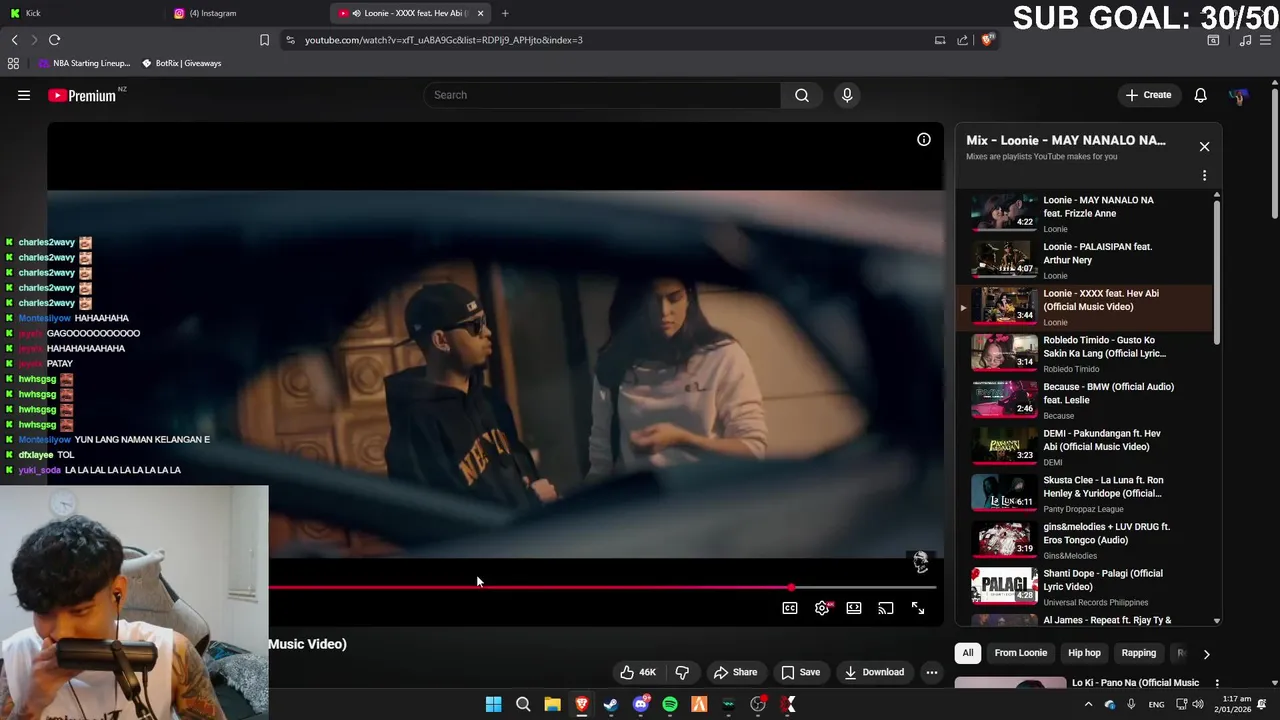Open Windows taskbar search
The height and width of the screenshot is (720, 1280).
[x=523, y=705]
